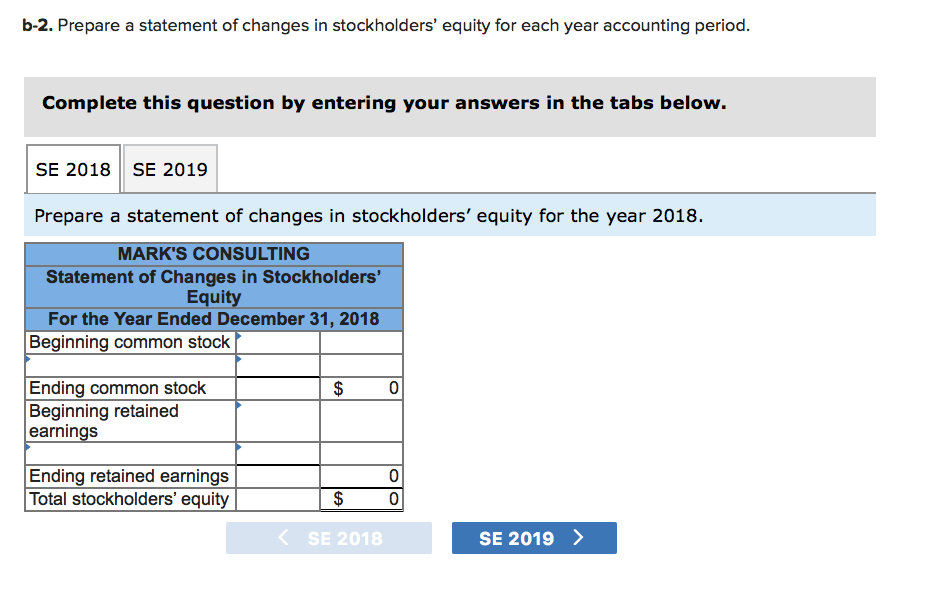Select the SE 2018 tab
This screenshot has width=950, height=590.
pyautogui.click(x=73, y=168)
